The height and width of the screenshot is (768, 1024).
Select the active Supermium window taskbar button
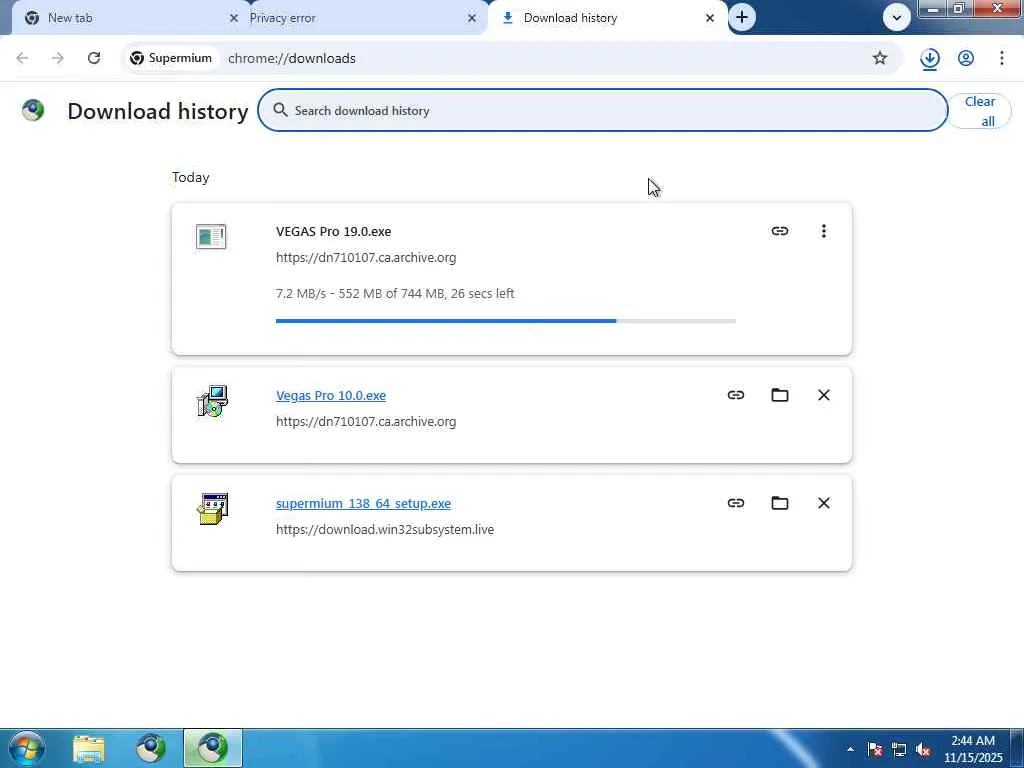tap(213, 748)
